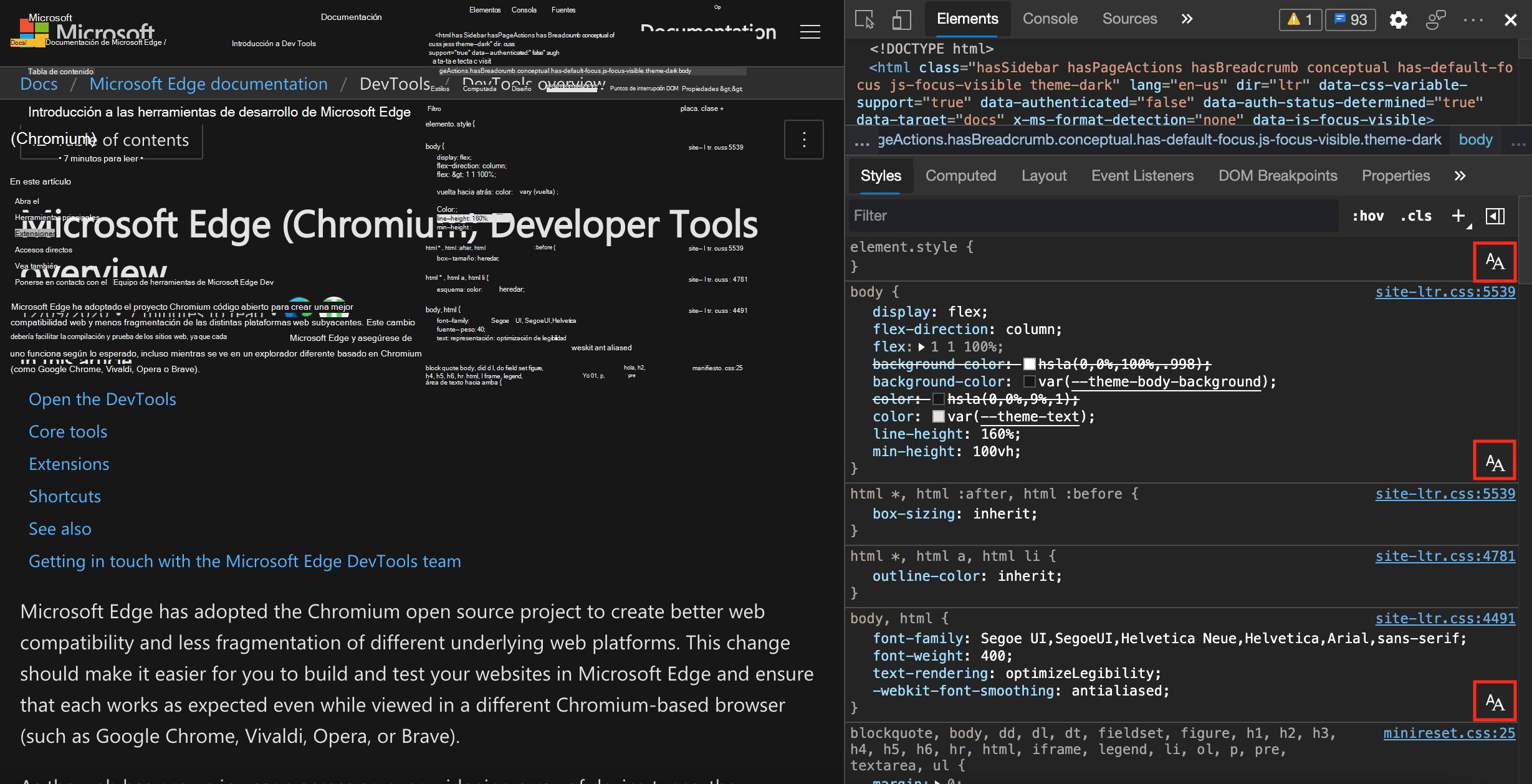Screen dimensions: 1532x784
Task: Open the Core tools link
Action: [x=68, y=431]
